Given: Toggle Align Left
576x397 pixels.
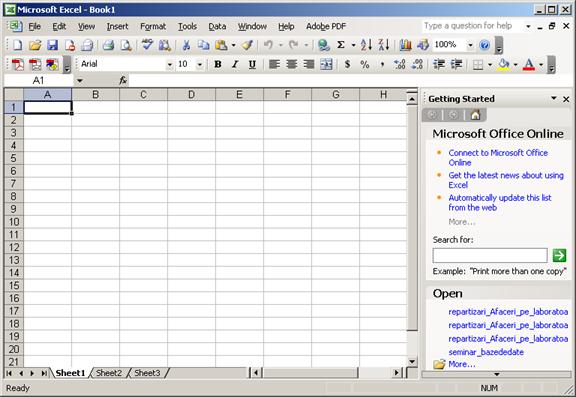Looking at the screenshot, I should pyautogui.click(x=274, y=64).
